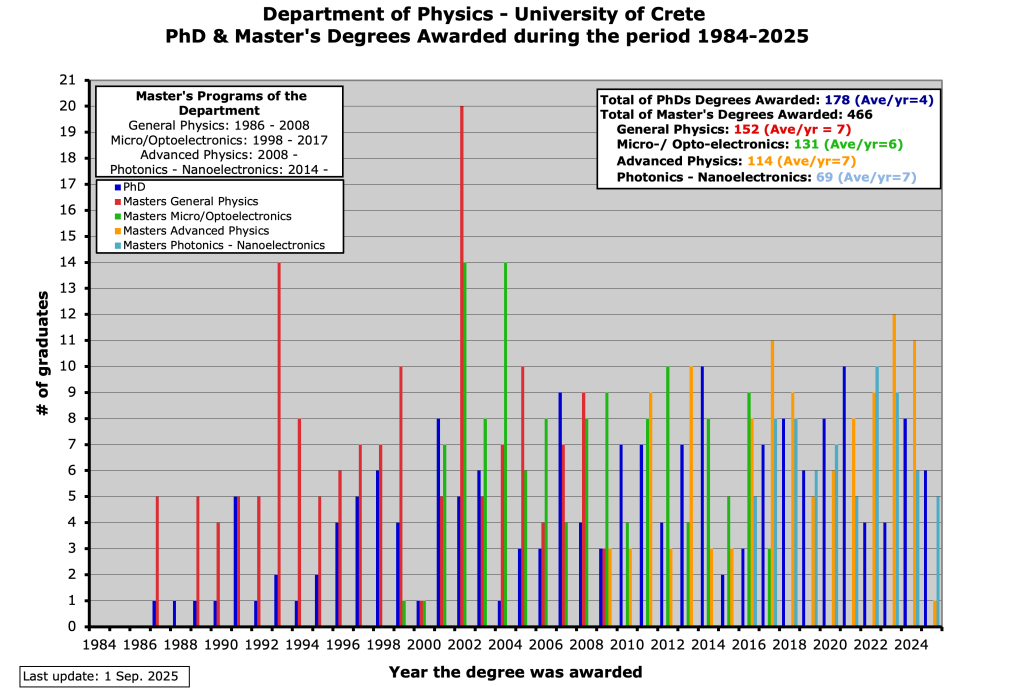Click the "# of graduates" y-axis title

tap(42, 353)
